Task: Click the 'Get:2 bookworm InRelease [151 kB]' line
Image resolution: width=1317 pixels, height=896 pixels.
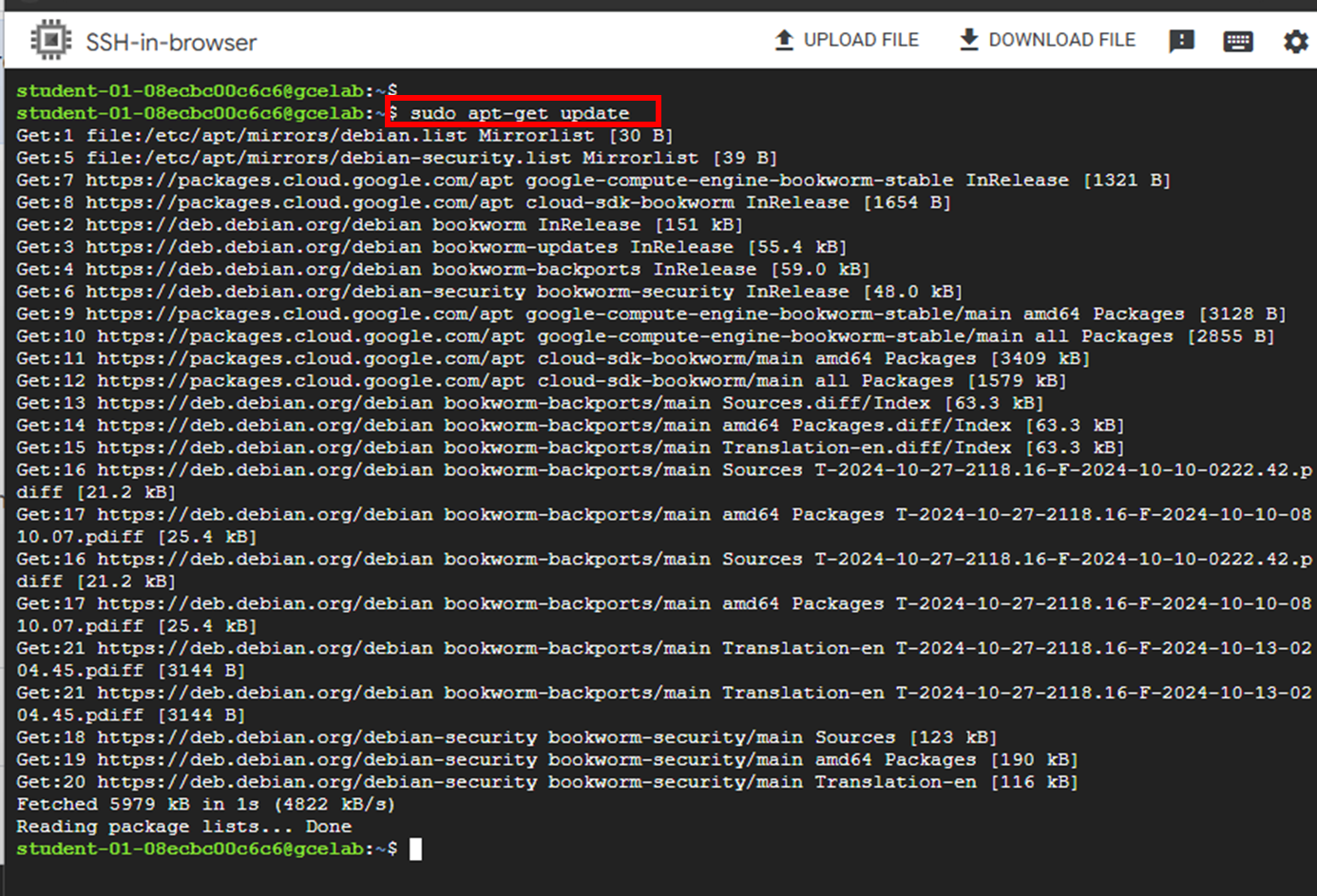Action: pyautogui.click(x=379, y=225)
